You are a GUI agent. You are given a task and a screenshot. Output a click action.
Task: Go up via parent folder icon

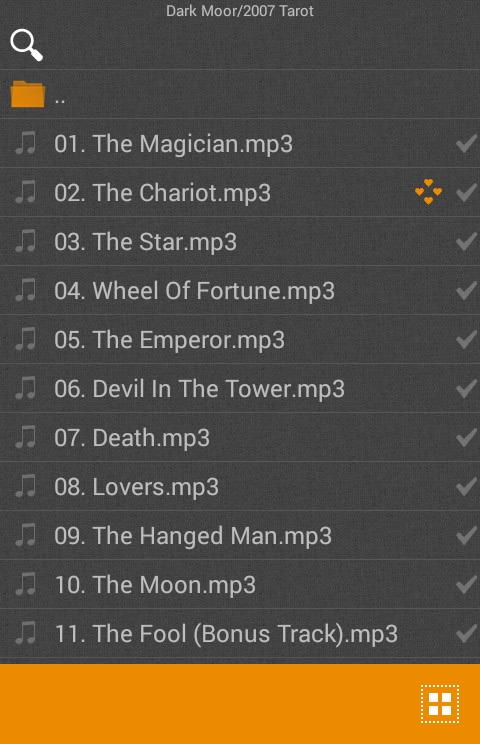pos(28,94)
